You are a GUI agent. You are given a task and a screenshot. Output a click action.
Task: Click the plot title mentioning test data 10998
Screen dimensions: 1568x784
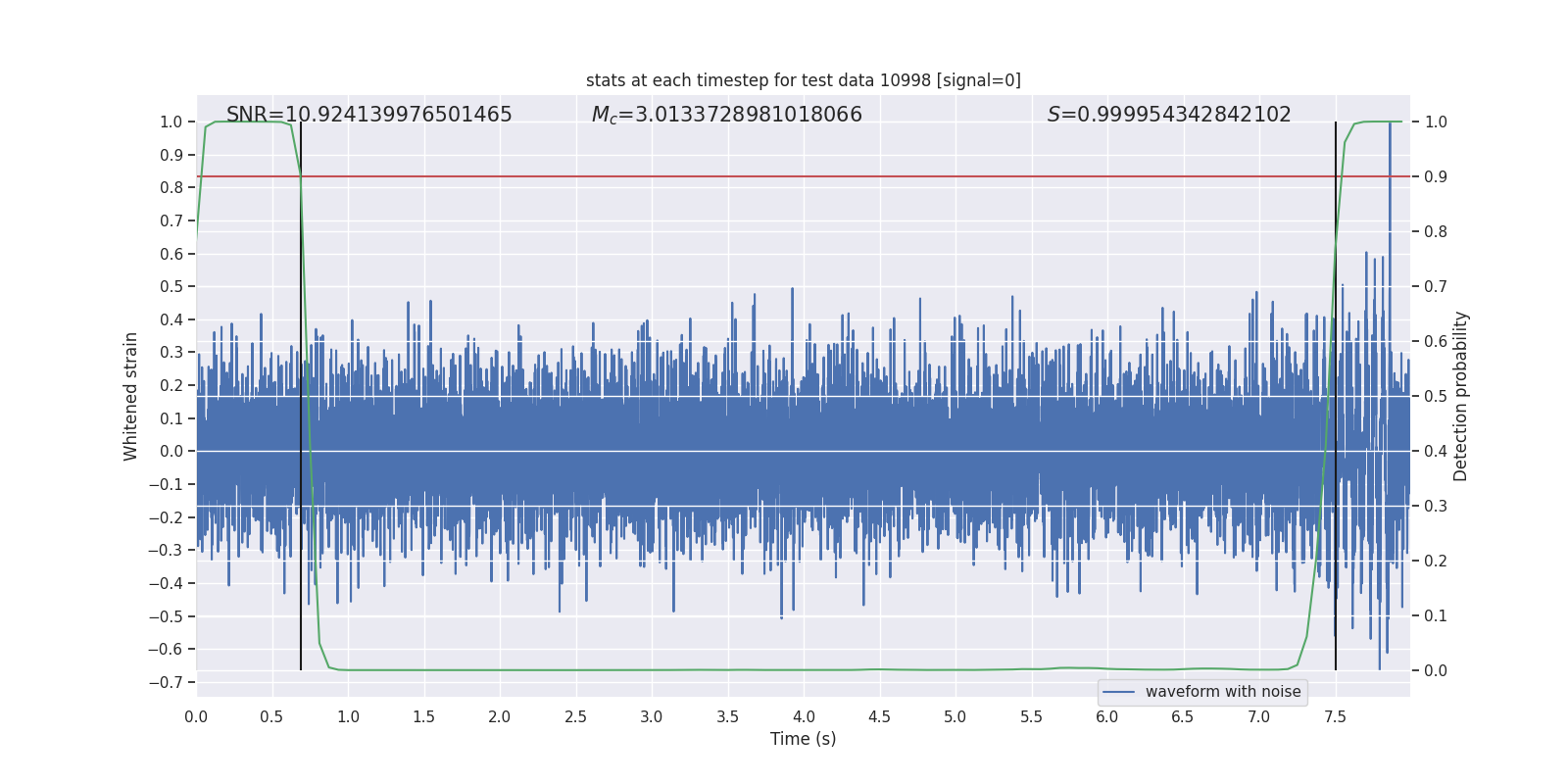803,80
